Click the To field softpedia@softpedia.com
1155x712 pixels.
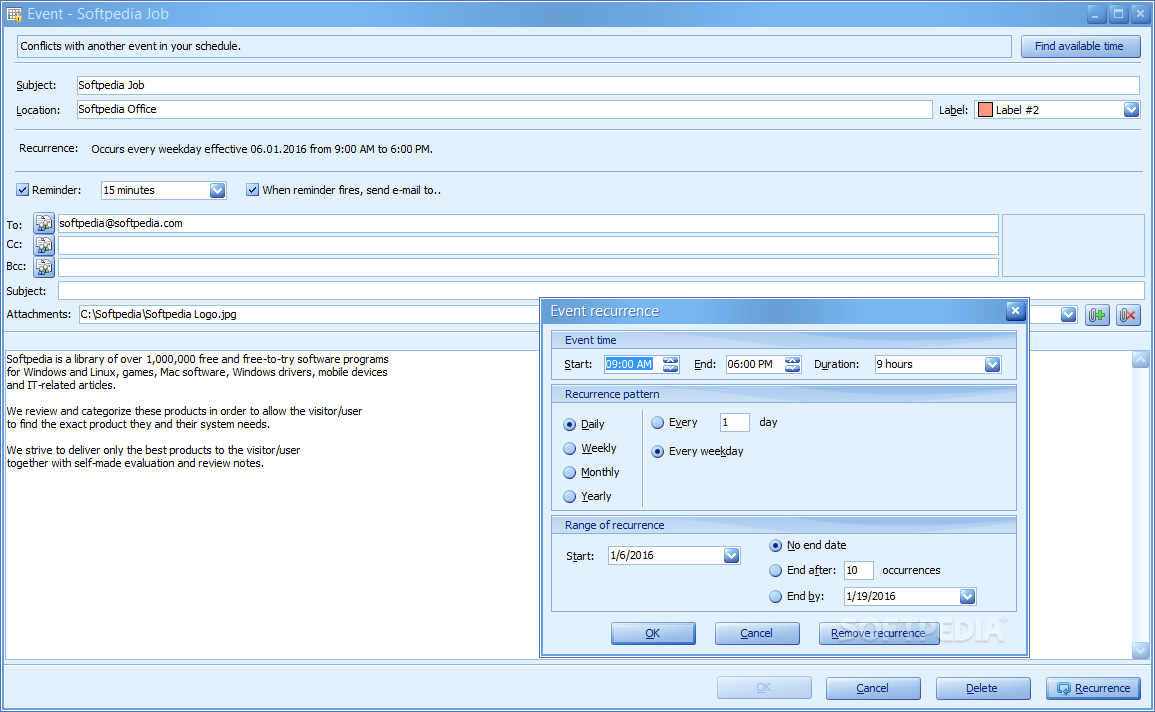coord(528,223)
